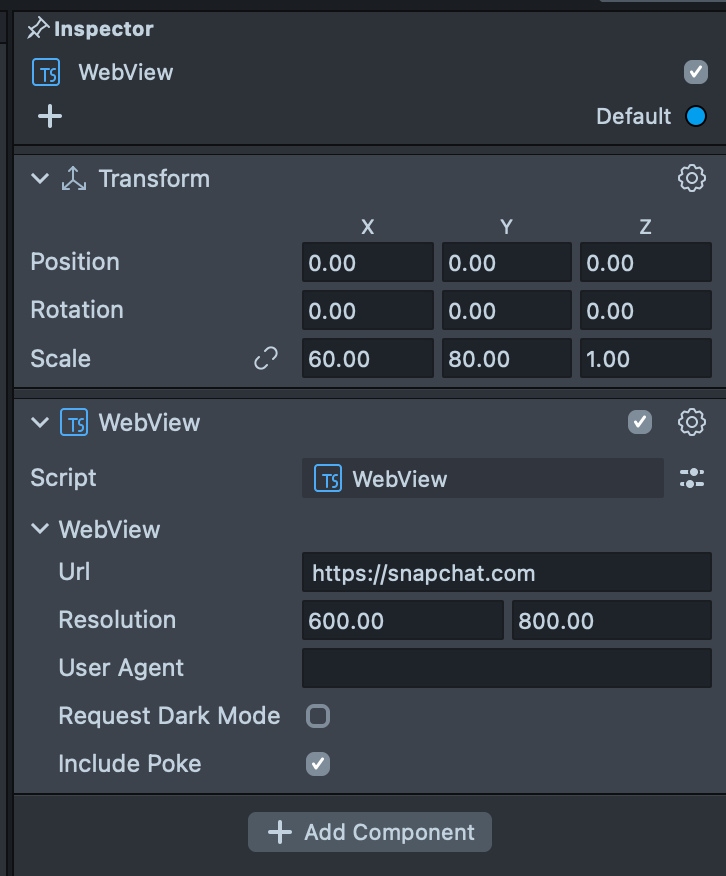Collapse the WebView component section

tap(40, 423)
